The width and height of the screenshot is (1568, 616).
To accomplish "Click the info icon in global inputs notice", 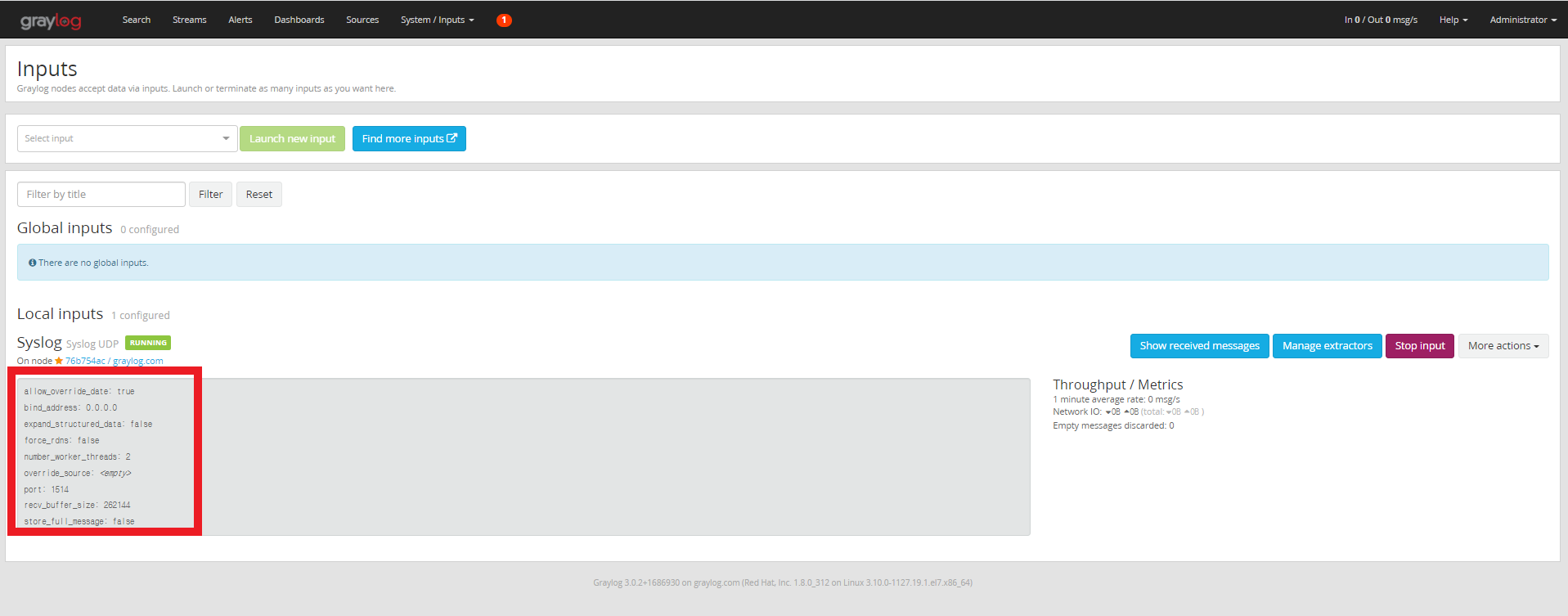I will tap(33, 263).
